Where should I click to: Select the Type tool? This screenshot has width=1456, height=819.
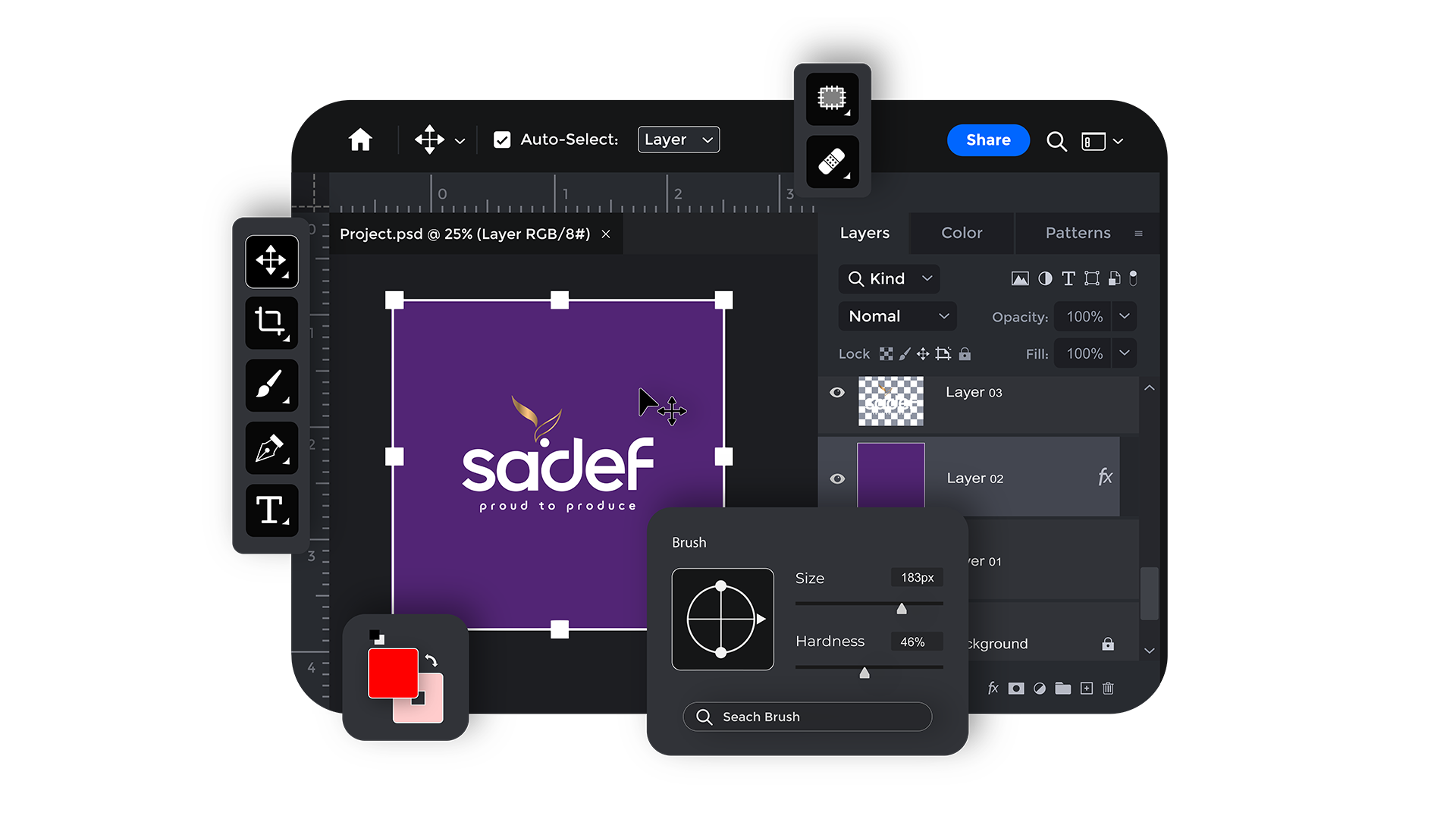coord(271,510)
